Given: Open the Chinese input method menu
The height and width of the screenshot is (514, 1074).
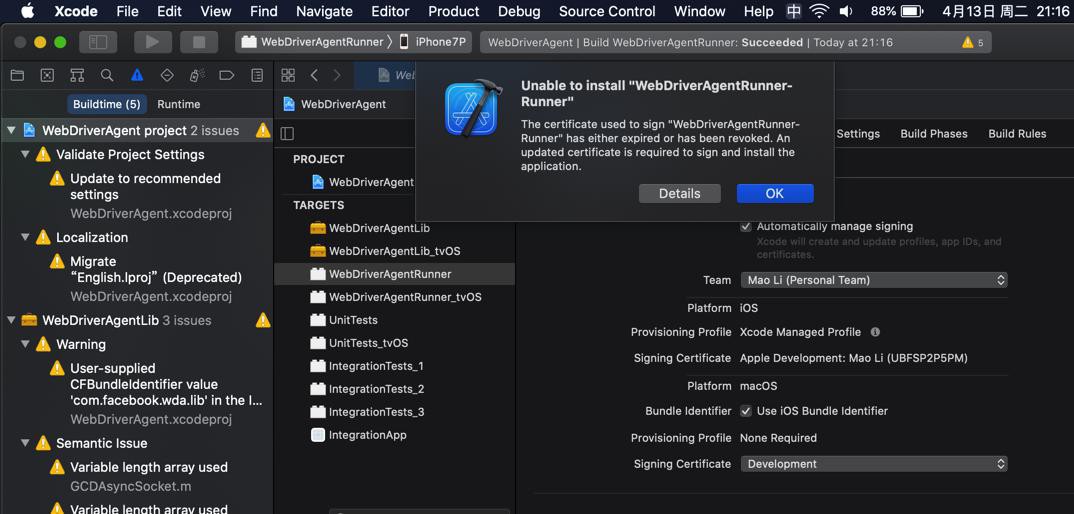Looking at the screenshot, I should [793, 11].
